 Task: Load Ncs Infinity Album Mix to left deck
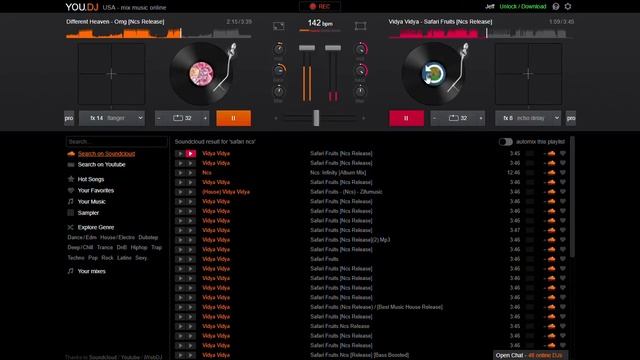tap(180, 173)
